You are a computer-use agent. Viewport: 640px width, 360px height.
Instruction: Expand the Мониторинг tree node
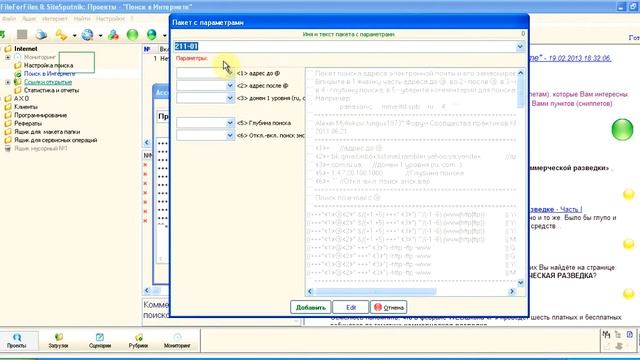coord(8,57)
